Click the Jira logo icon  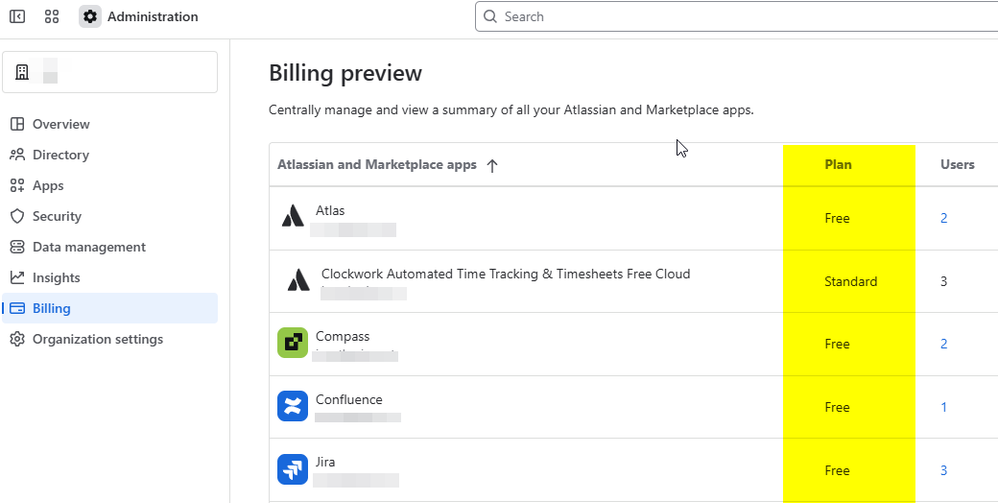tap(293, 469)
